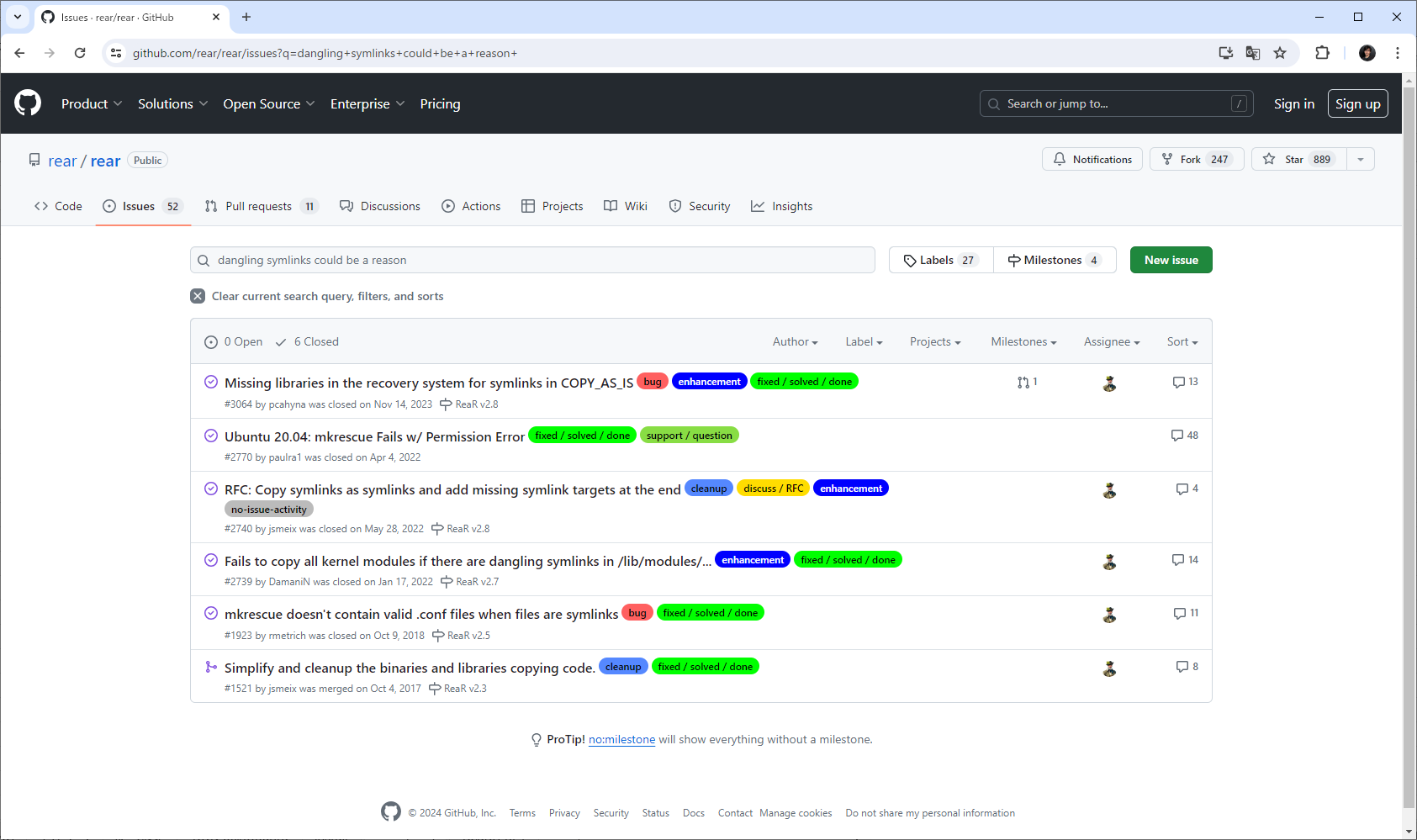
Task: Show the 0 Open issues filter
Action: tap(234, 342)
